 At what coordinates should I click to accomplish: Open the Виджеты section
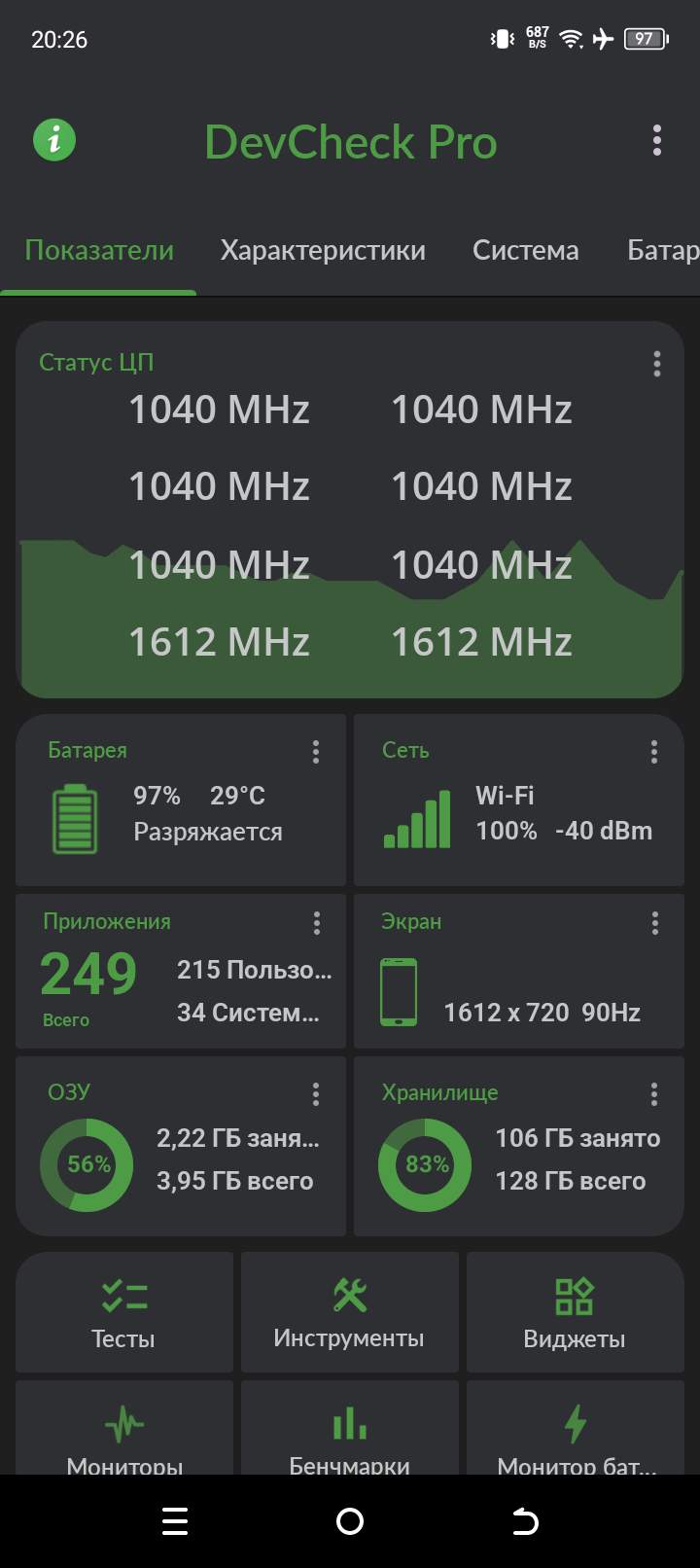tap(575, 1313)
